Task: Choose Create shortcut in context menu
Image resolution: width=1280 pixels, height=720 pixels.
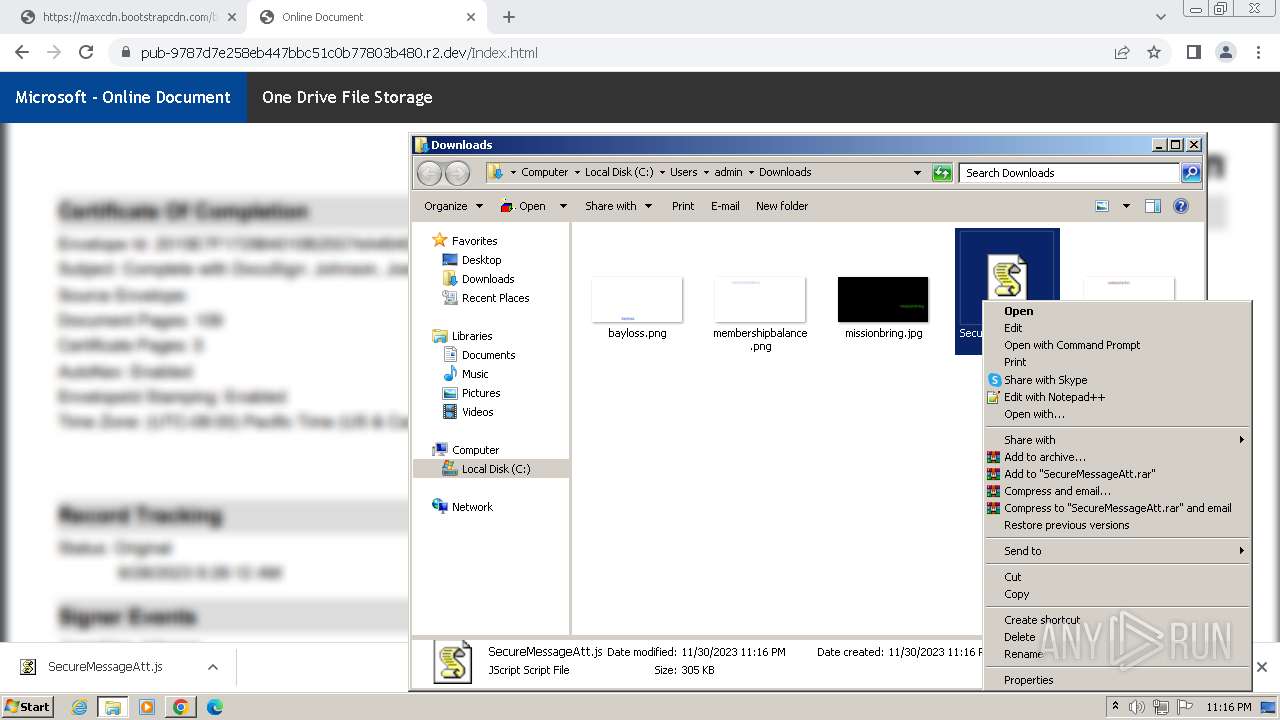Action: [x=1118, y=620]
